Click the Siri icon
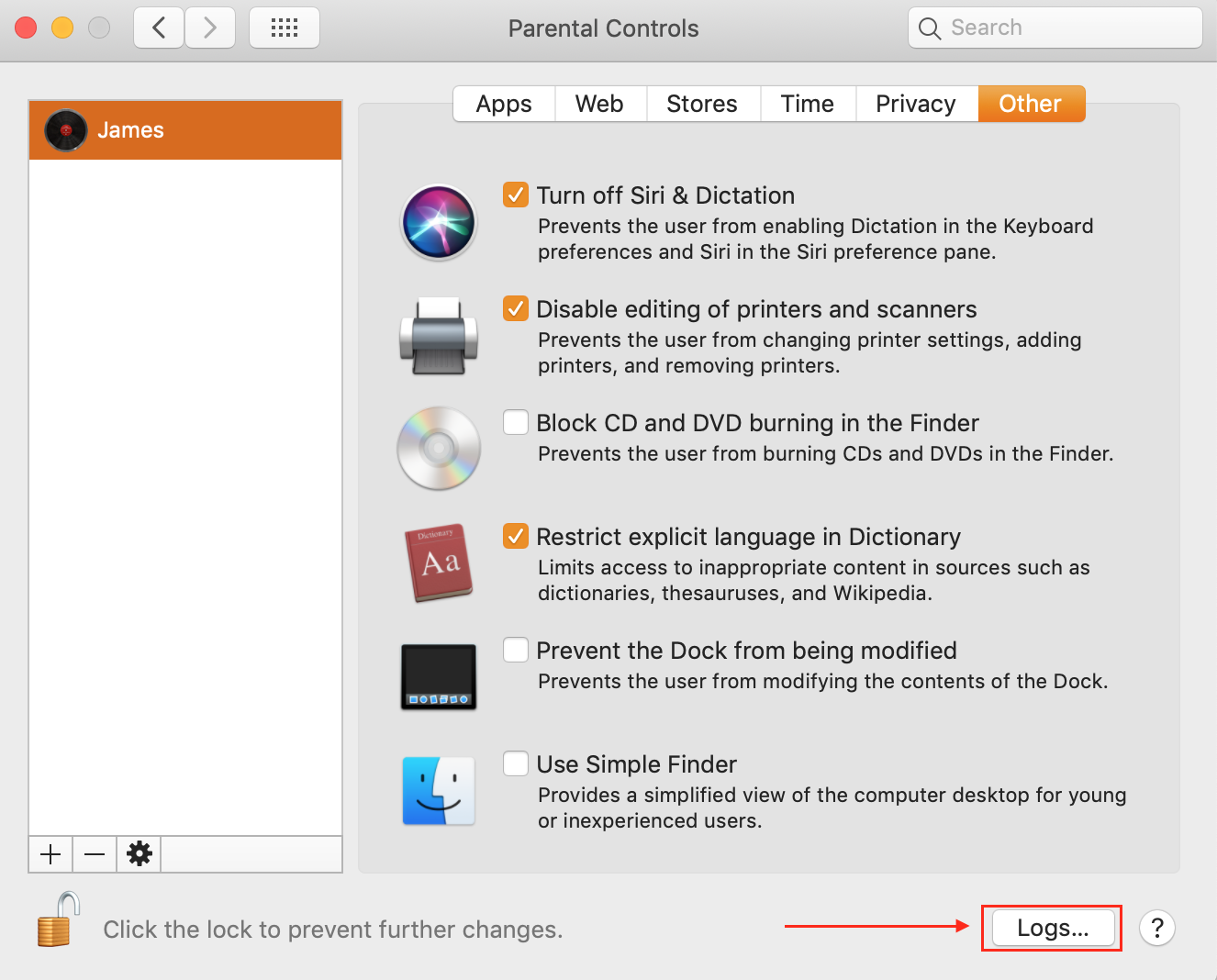 [x=439, y=222]
